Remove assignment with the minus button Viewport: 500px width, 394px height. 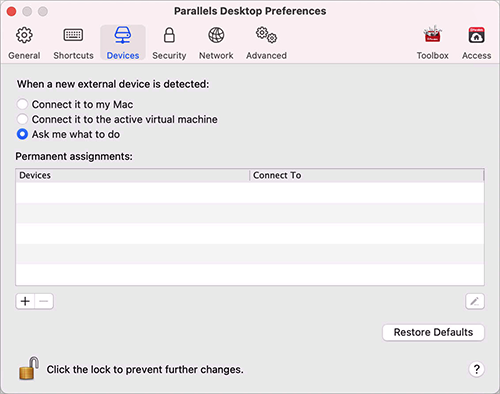tap(44, 301)
